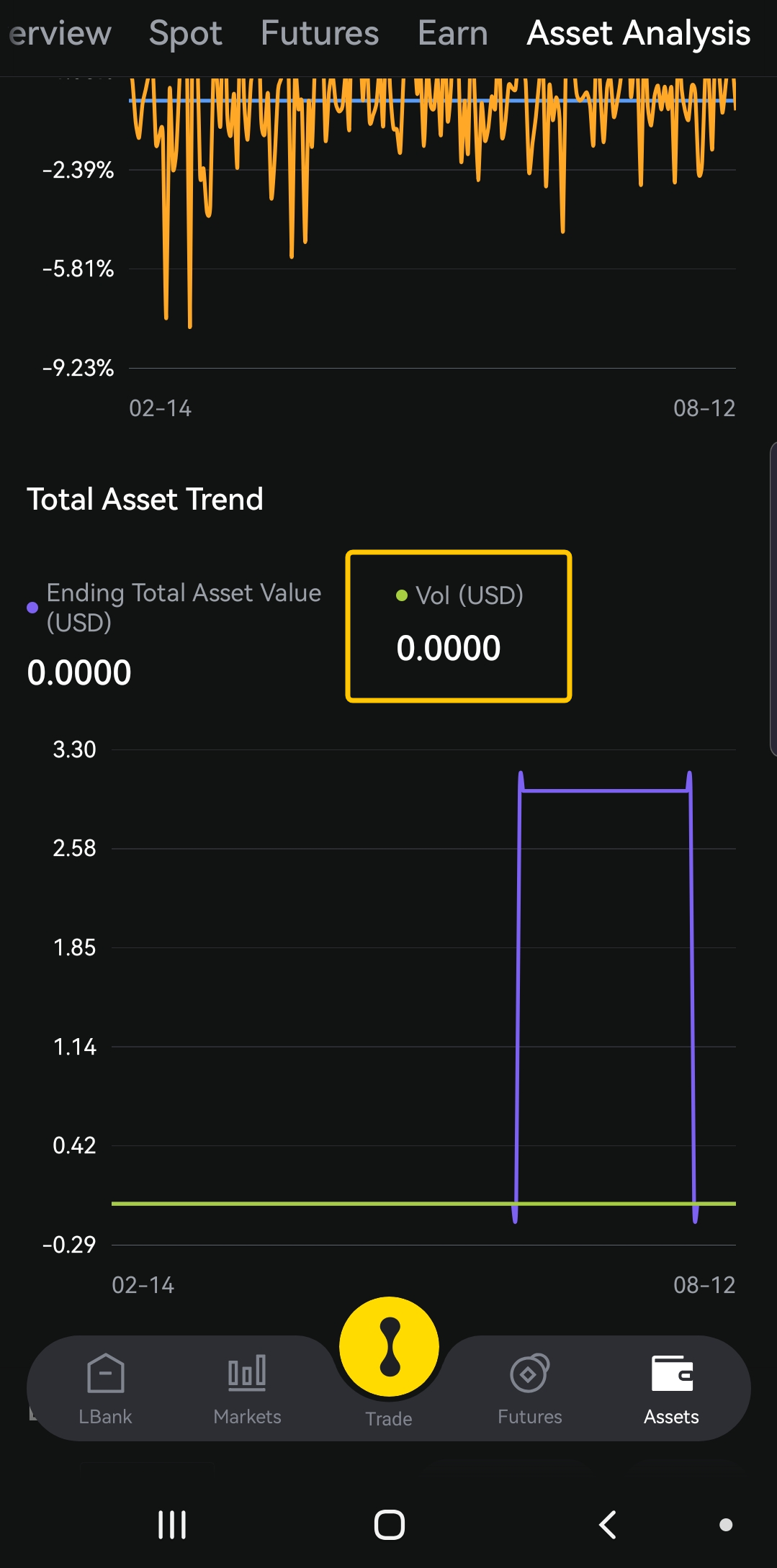Viewport: 777px width, 1568px height.
Task: Tap the yellow Trade center button
Action: [x=389, y=1346]
